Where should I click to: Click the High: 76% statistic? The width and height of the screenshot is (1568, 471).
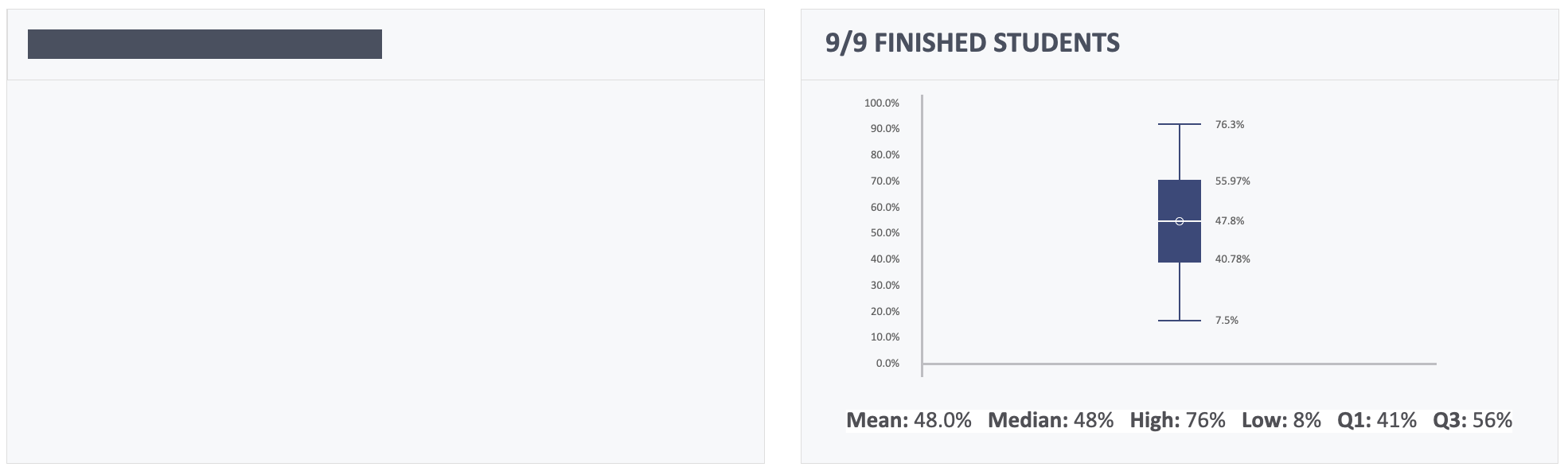pos(1177,420)
